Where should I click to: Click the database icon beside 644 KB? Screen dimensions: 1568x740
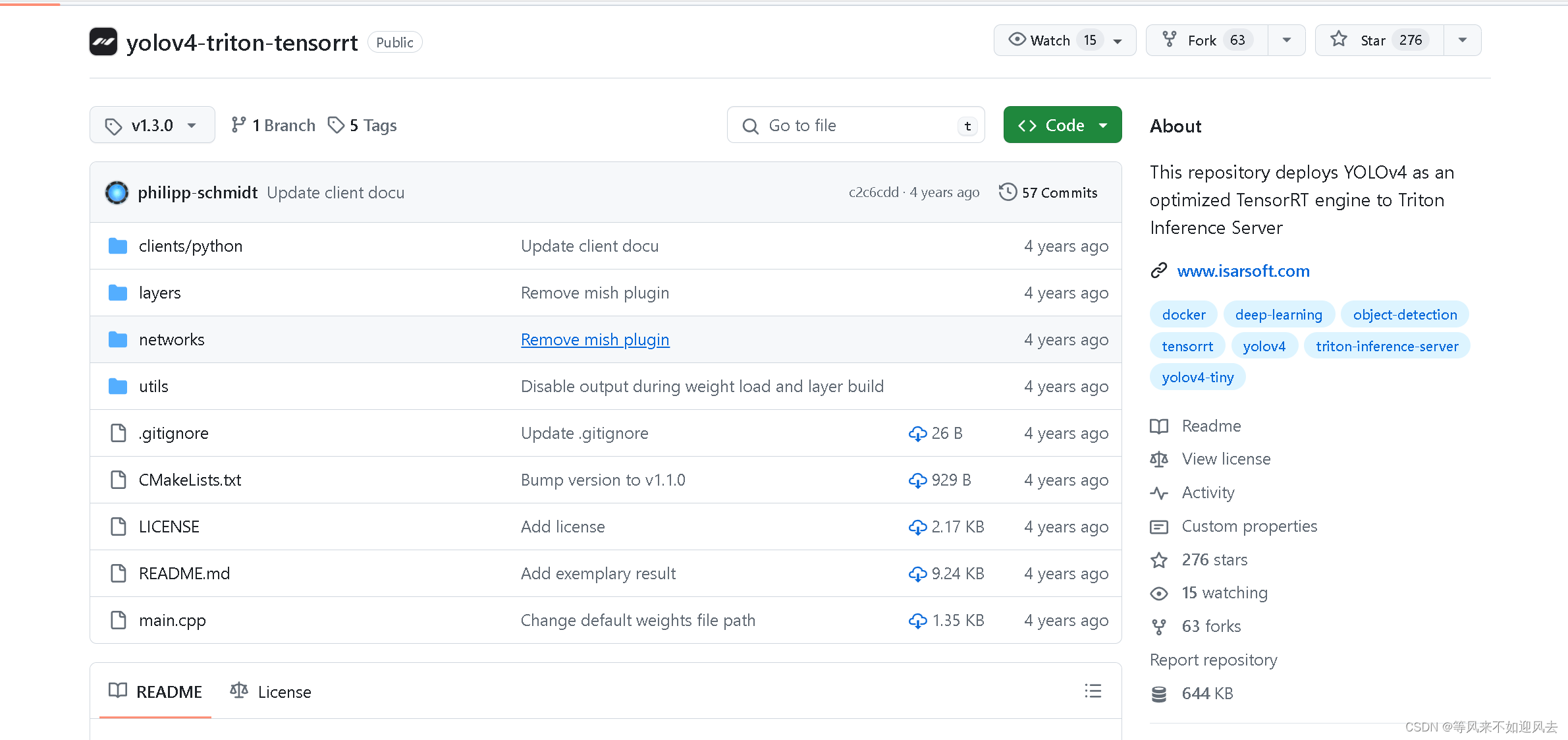coord(1159,694)
